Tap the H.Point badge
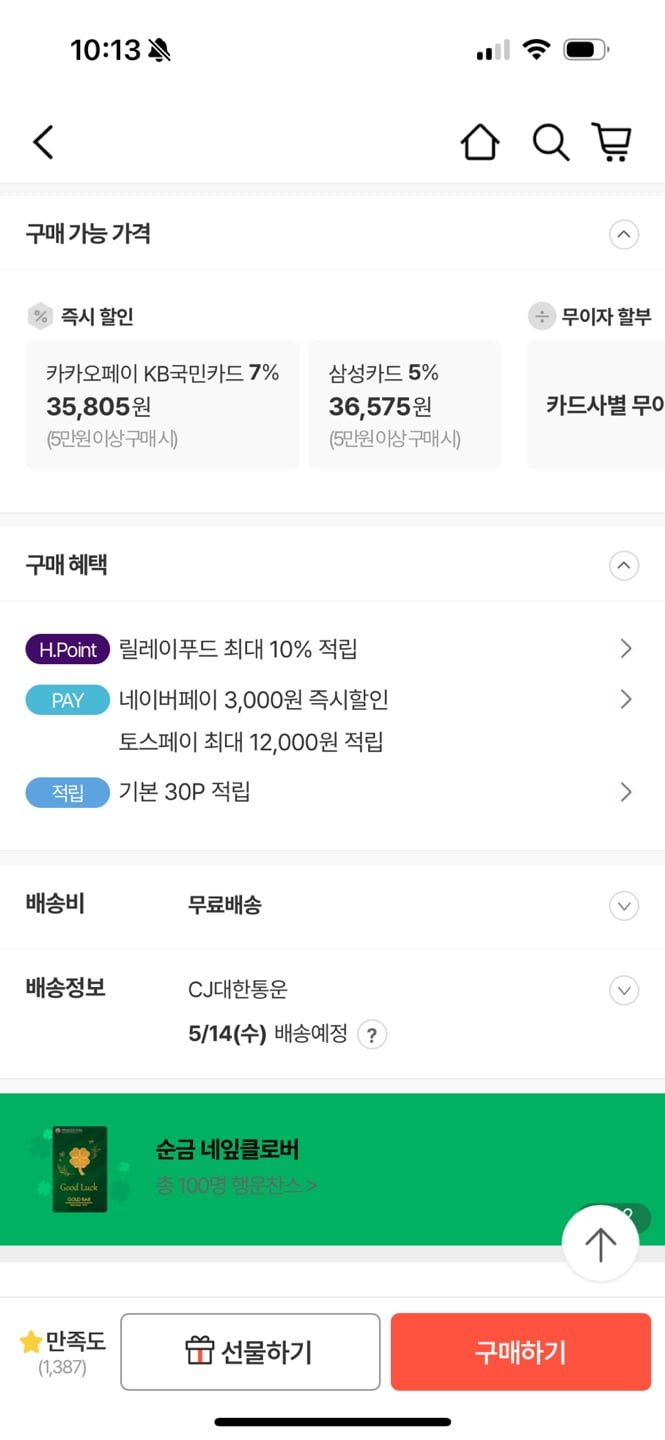665x1440 pixels. pos(67,650)
